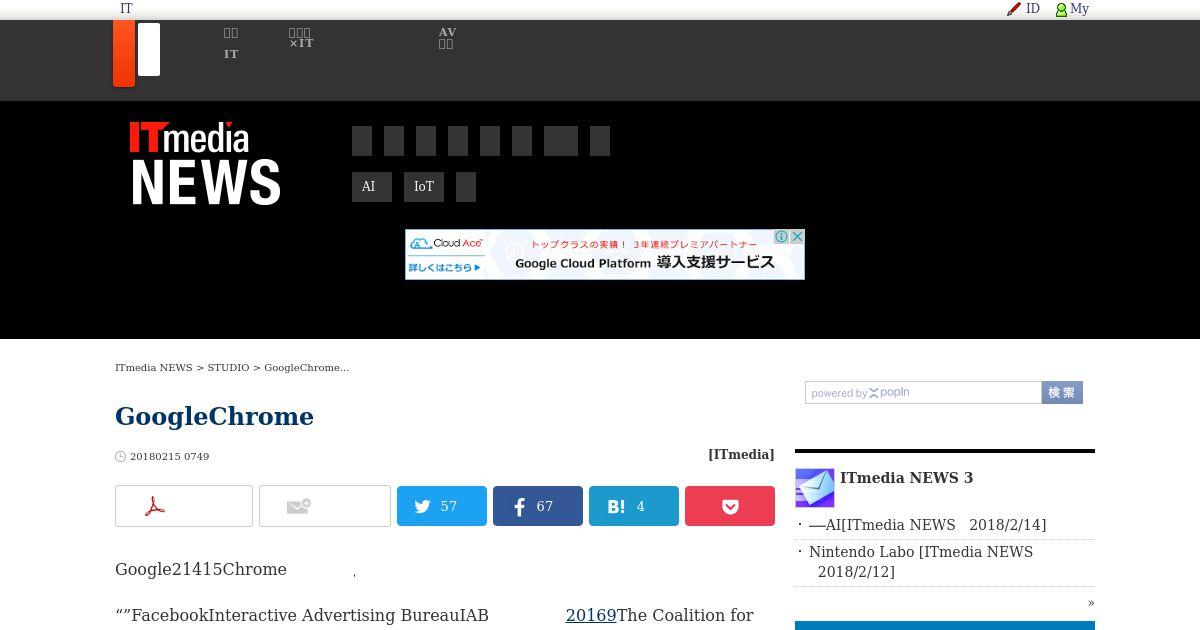Click the first gray category tab box
The width and height of the screenshot is (1200, 630).
pyautogui.click(x=362, y=141)
